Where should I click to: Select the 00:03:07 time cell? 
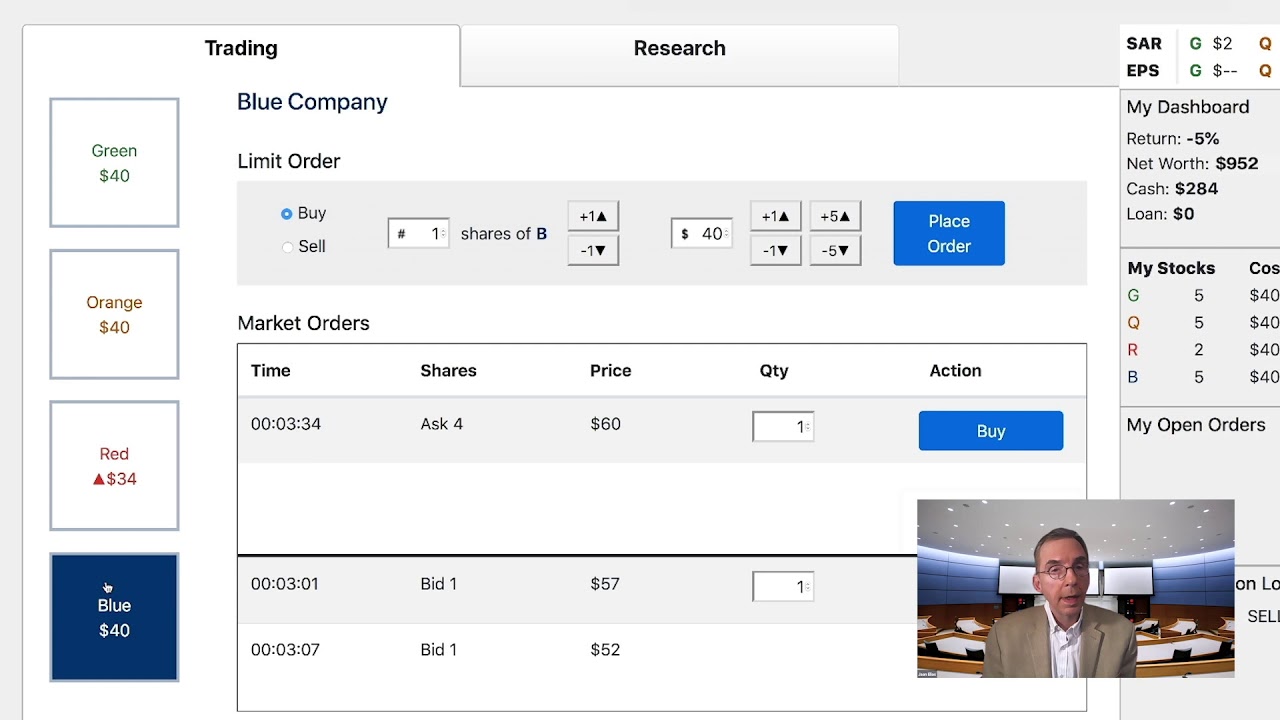click(285, 650)
